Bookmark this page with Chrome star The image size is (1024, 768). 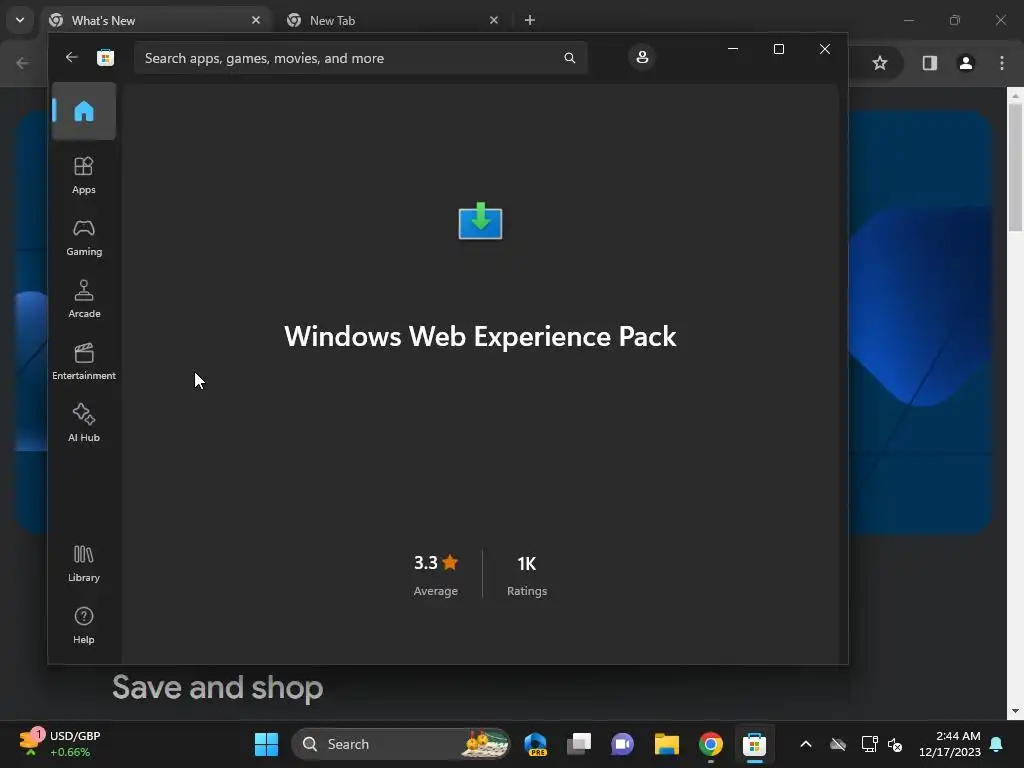coord(880,63)
